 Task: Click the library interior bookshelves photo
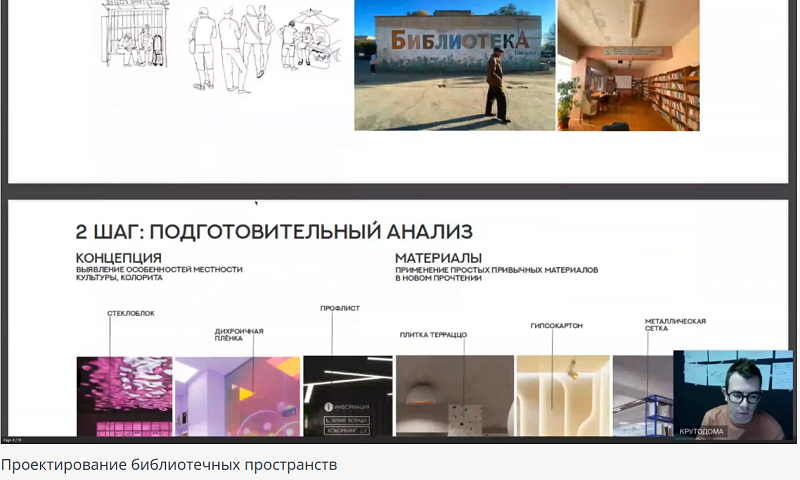[x=628, y=65]
